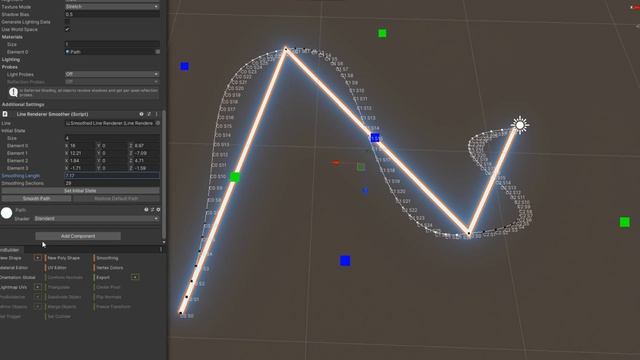Open the Material Editor in ProBuilder

pos(14,268)
